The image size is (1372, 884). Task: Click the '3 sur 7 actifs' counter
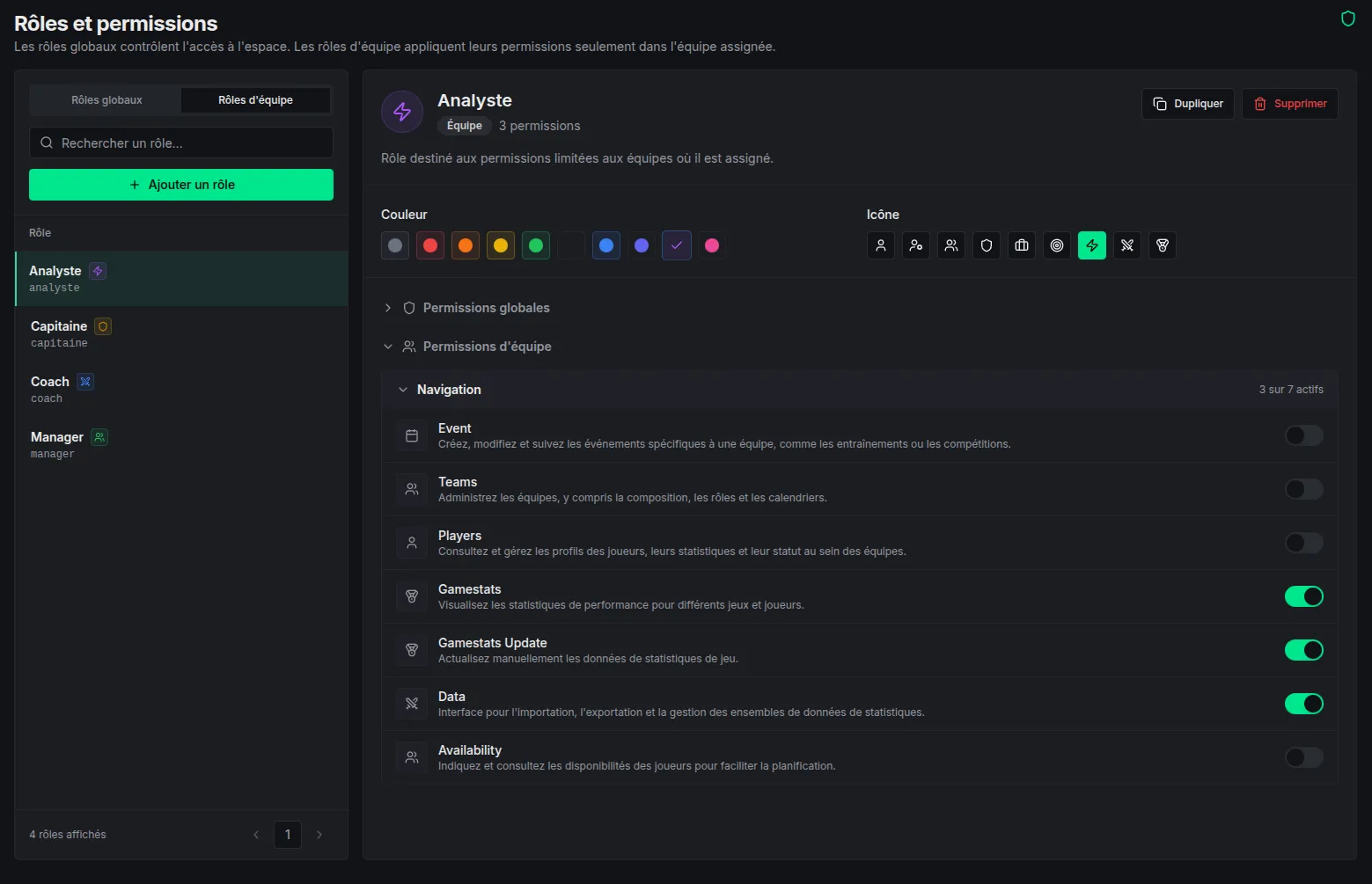1291,390
